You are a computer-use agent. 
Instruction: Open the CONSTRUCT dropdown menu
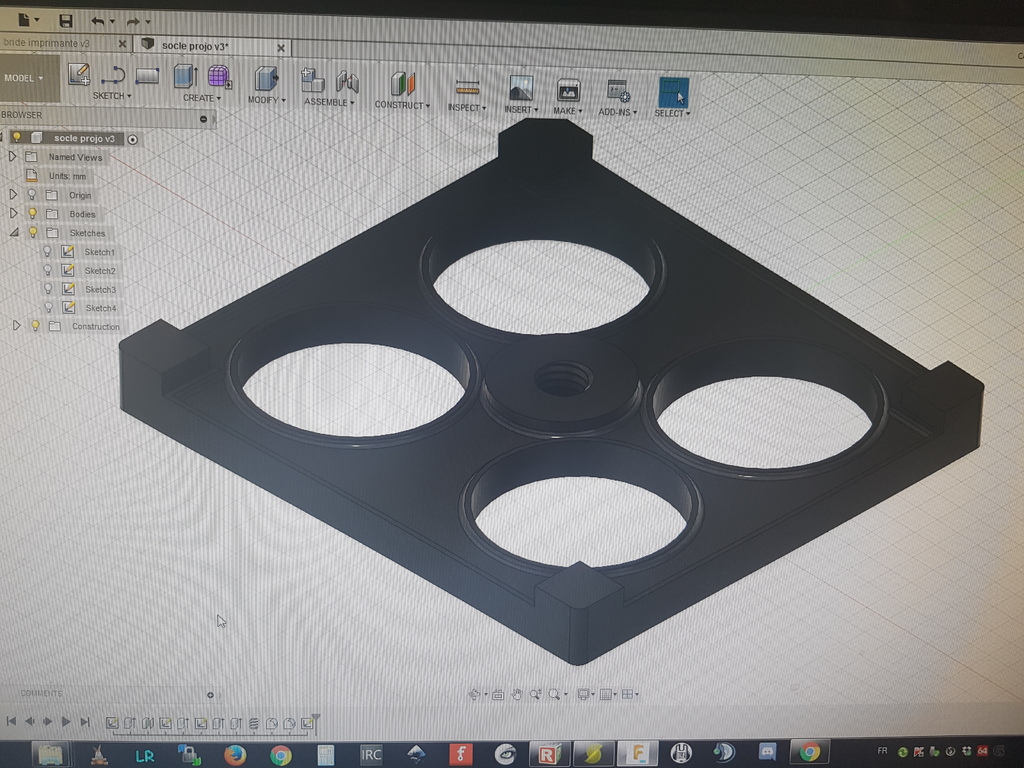coord(402,104)
